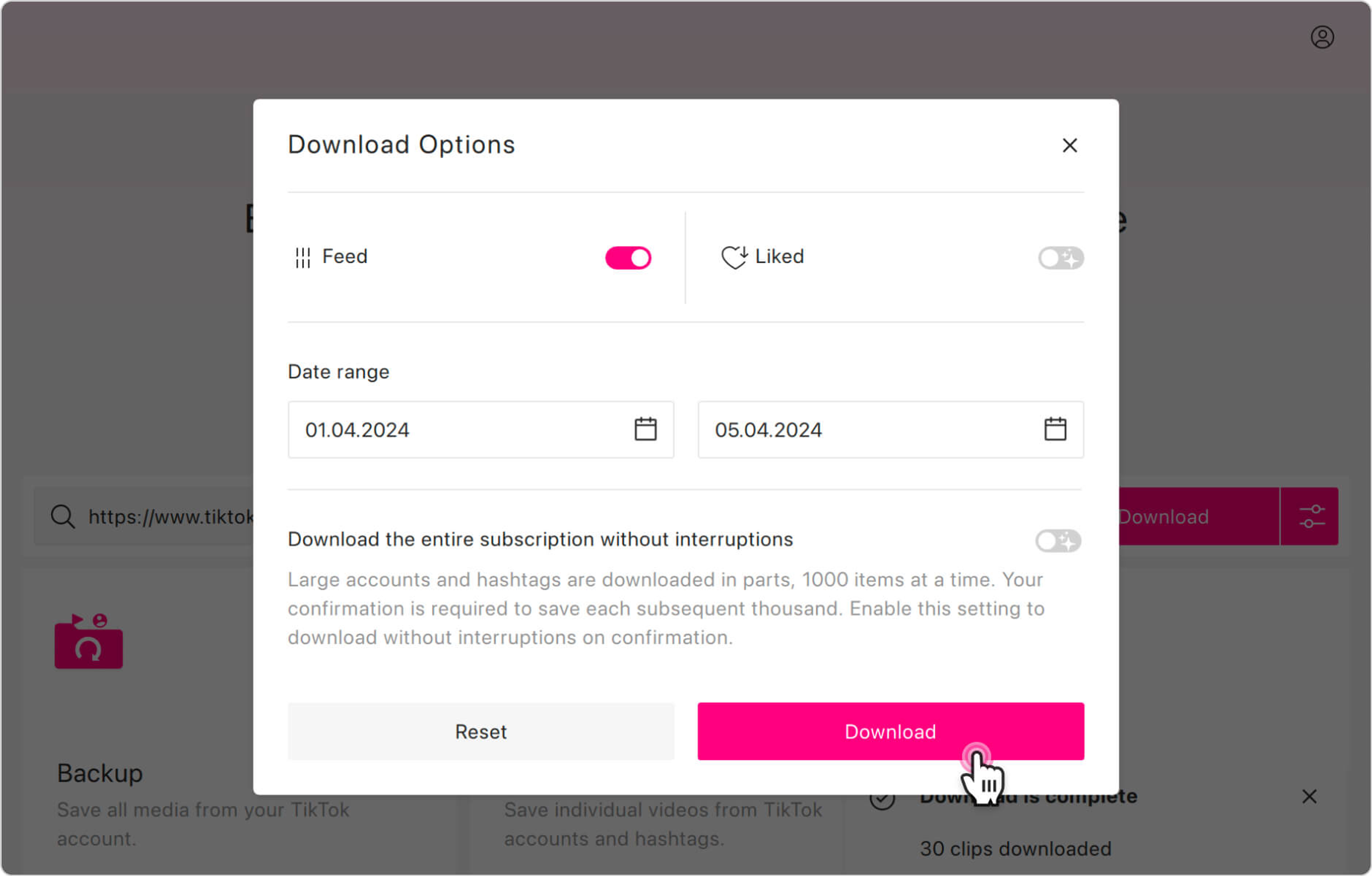Close the Download Options dialog

[x=1069, y=145]
